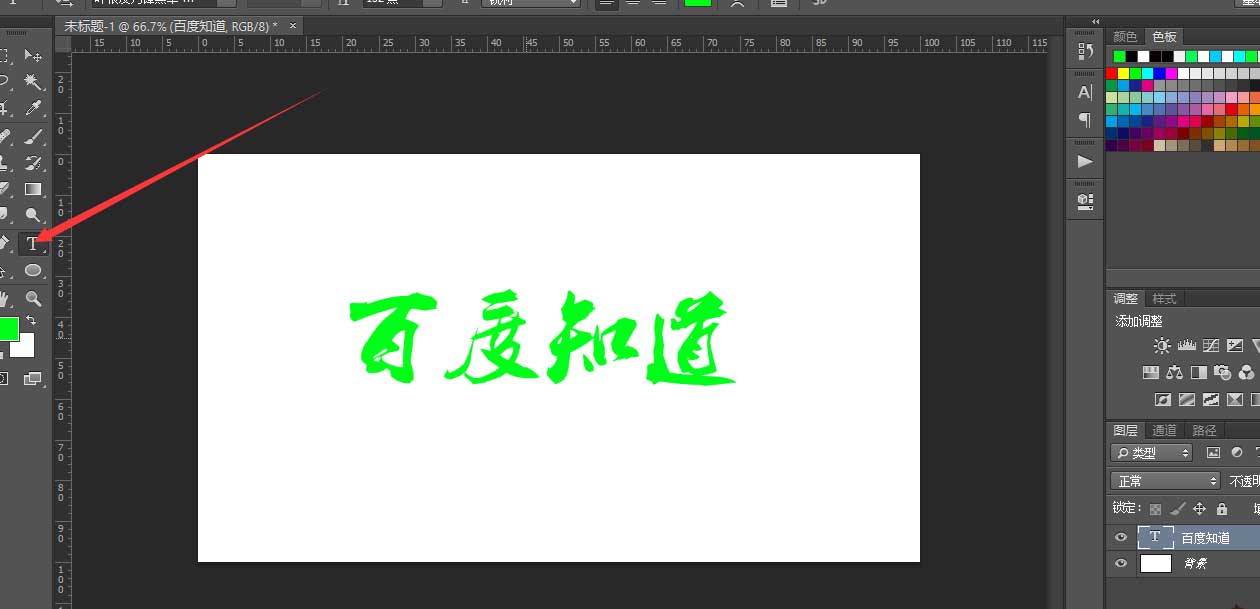Open the layer filter 类型 dropdown
Image resolution: width=1260 pixels, height=609 pixels.
tap(1152, 453)
